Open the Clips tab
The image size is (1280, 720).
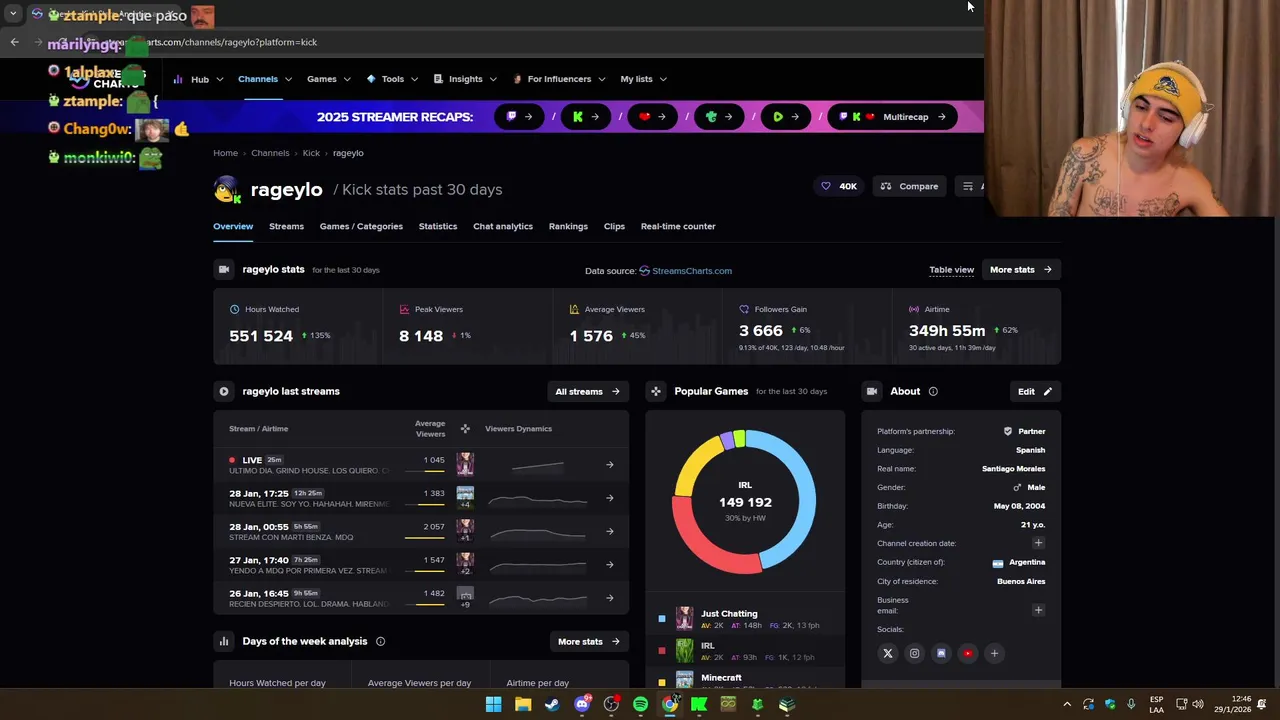point(614,226)
